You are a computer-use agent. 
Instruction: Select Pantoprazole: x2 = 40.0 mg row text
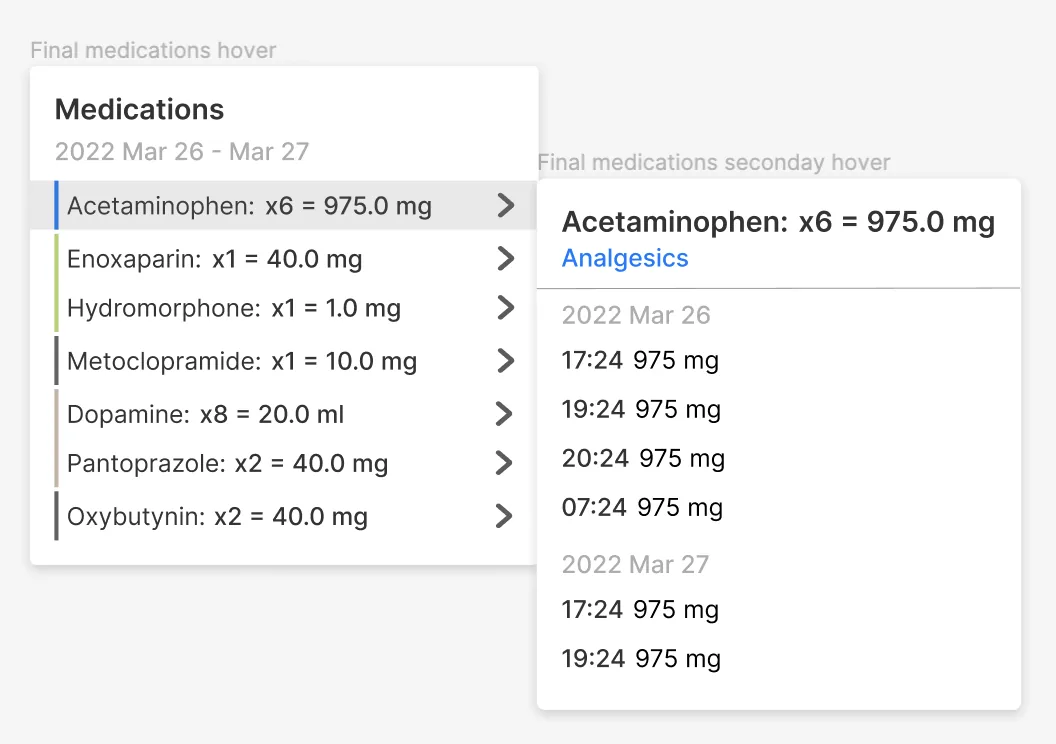point(227,464)
